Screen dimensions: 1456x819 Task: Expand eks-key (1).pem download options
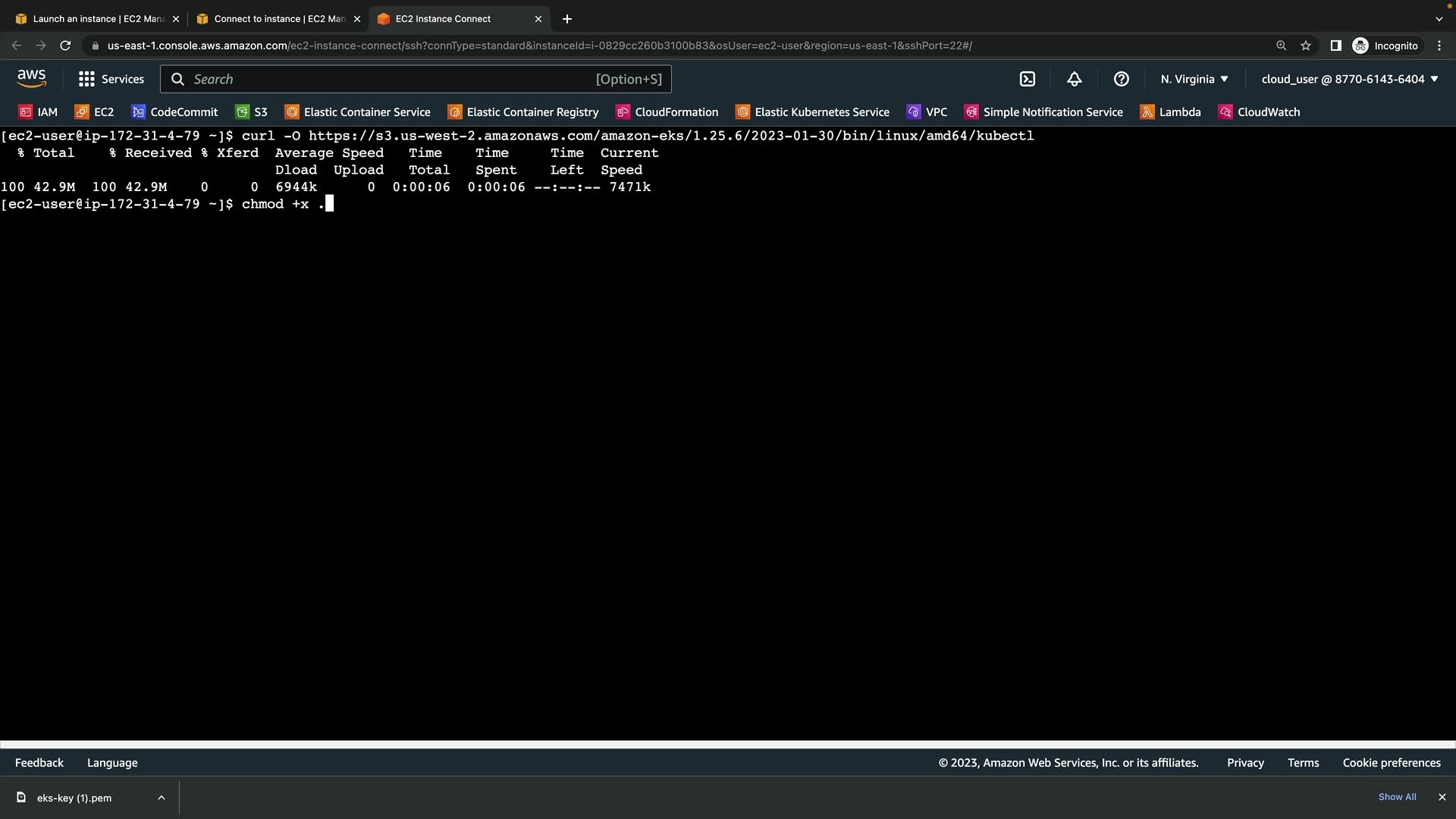coord(162,798)
